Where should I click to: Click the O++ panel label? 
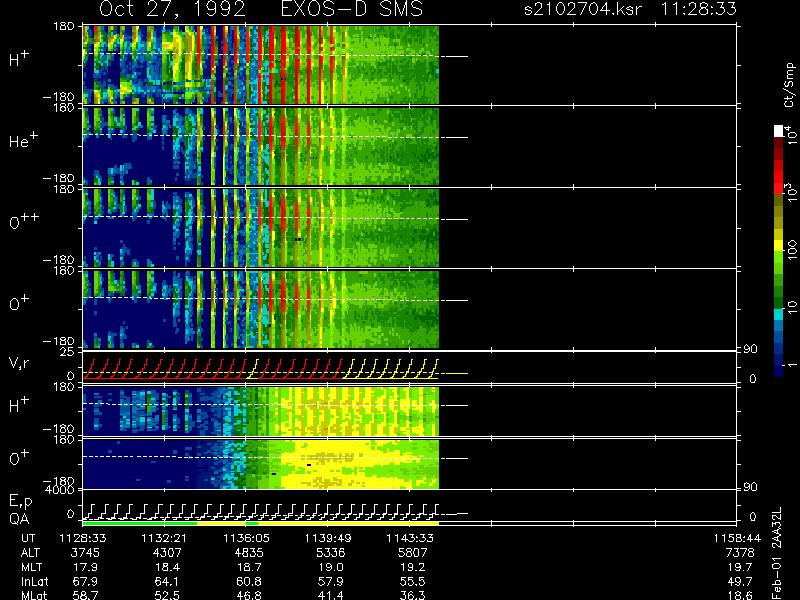click(x=24, y=221)
